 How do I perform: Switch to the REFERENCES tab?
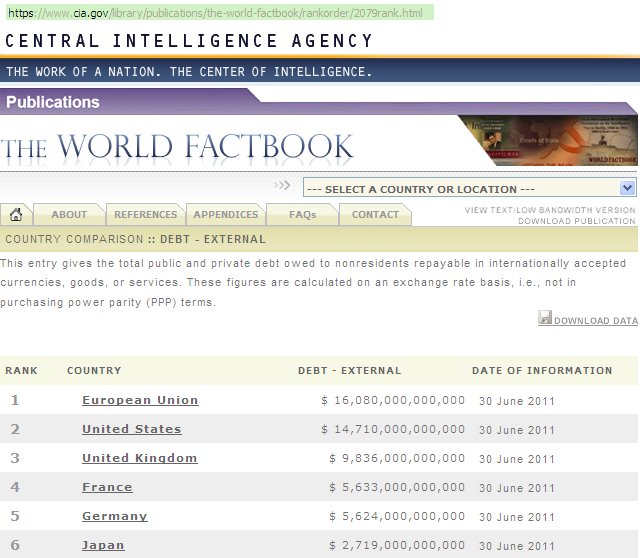[x=146, y=214]
